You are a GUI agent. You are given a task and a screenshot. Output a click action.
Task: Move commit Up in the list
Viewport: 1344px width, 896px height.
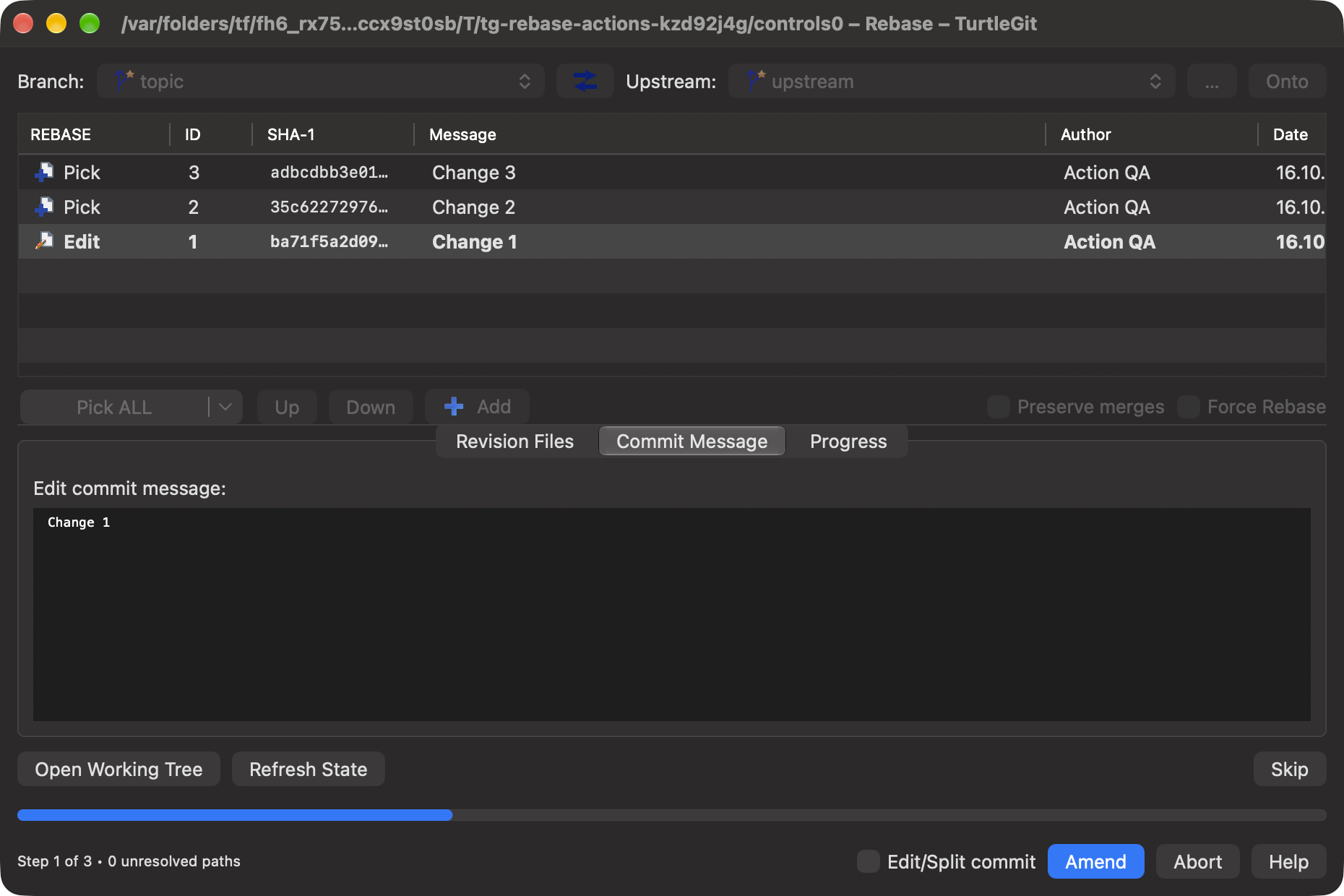click(287, 407)
